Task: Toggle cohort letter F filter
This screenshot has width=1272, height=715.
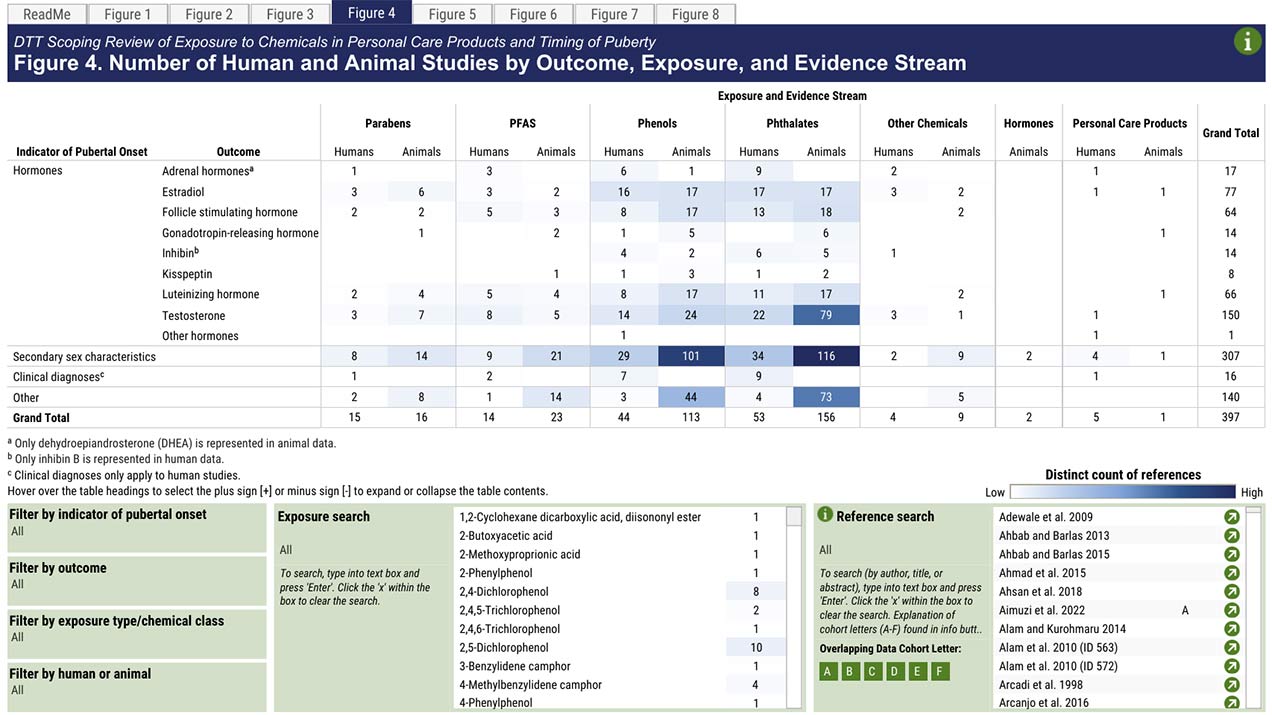Action: (938, 671)
